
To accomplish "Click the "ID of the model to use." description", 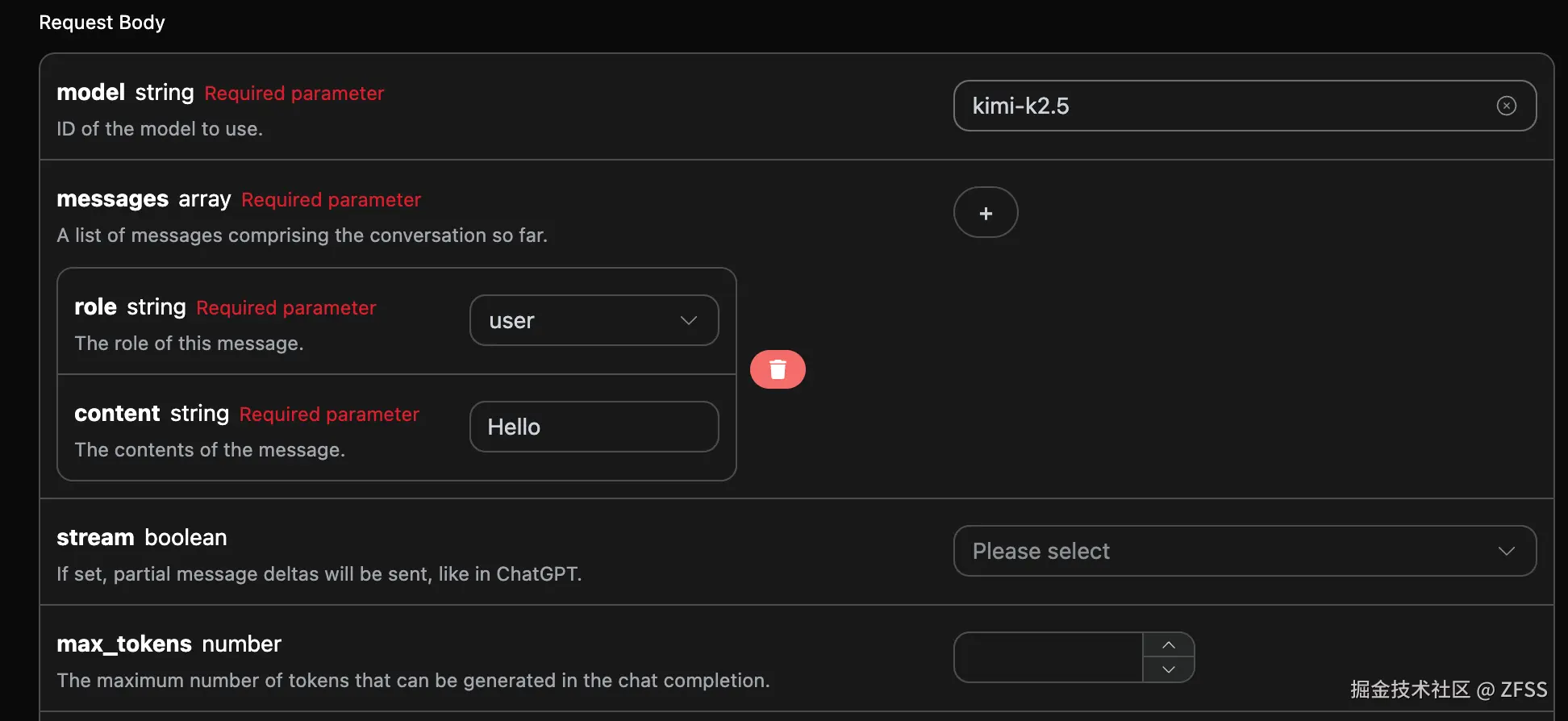I will (160, 129).
